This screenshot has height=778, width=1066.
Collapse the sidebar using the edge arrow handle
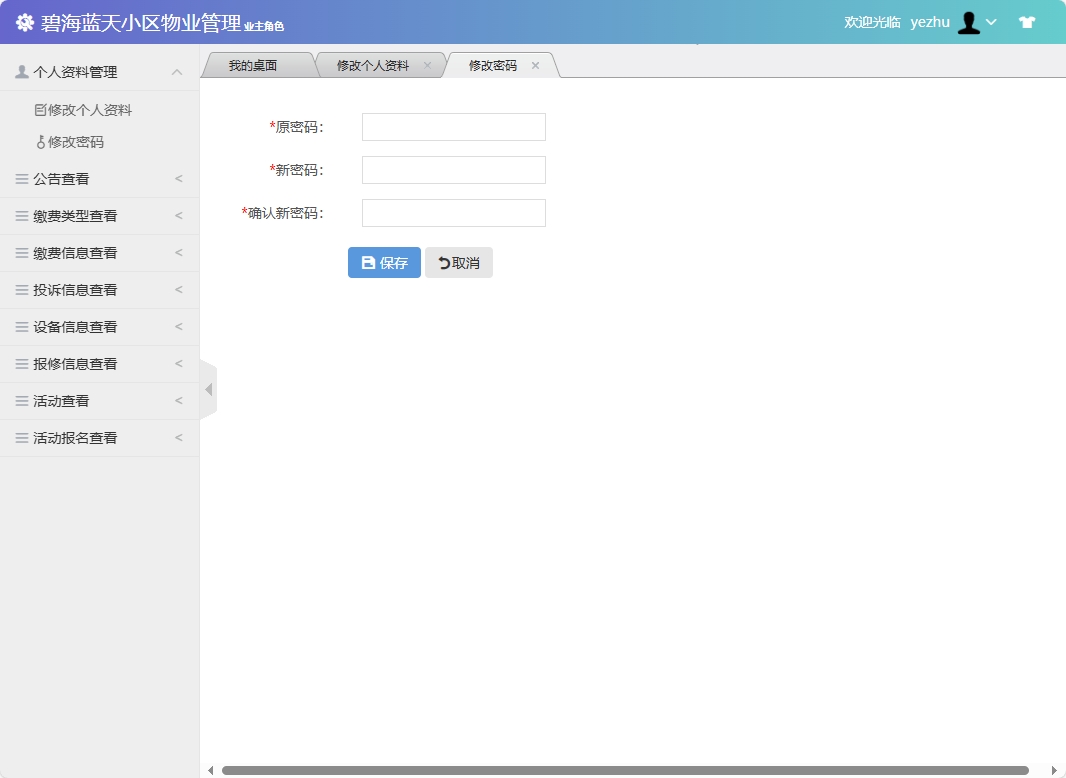pyautogui.click(x=208, y=389)
